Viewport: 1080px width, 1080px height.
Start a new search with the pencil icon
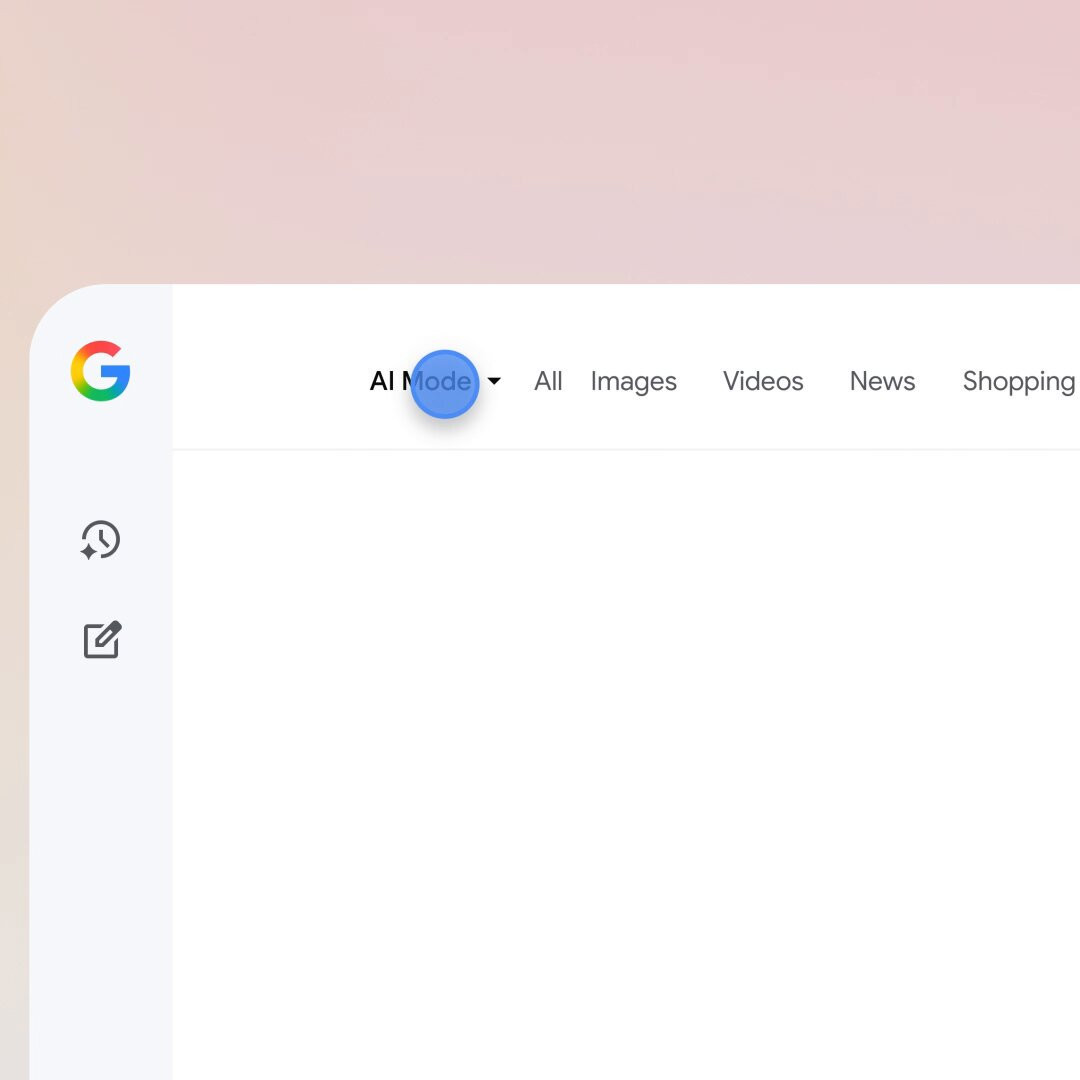(x=102, y=640)
